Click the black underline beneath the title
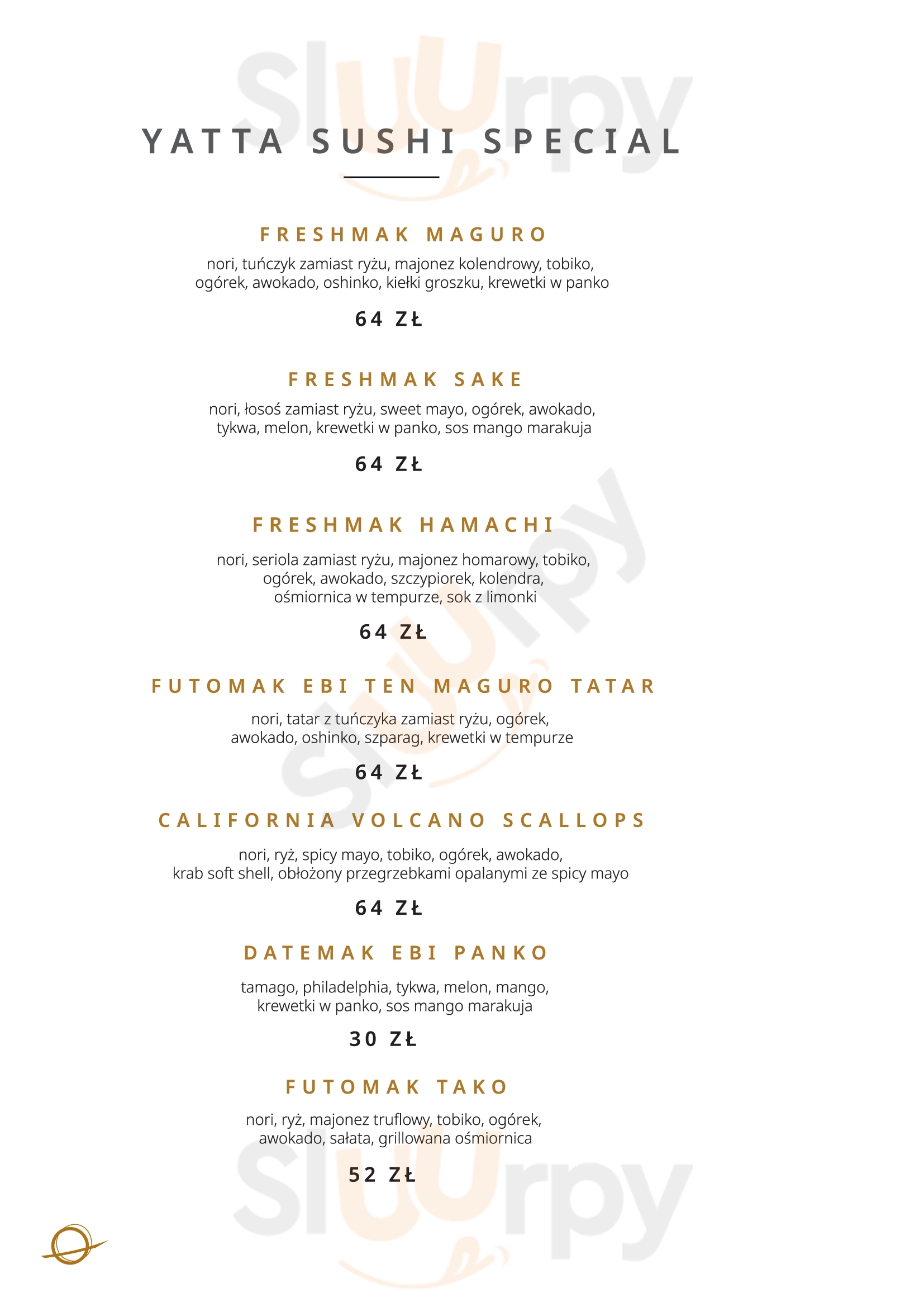The width and height of the screenshot is (924, 1307). pos(392,177)
